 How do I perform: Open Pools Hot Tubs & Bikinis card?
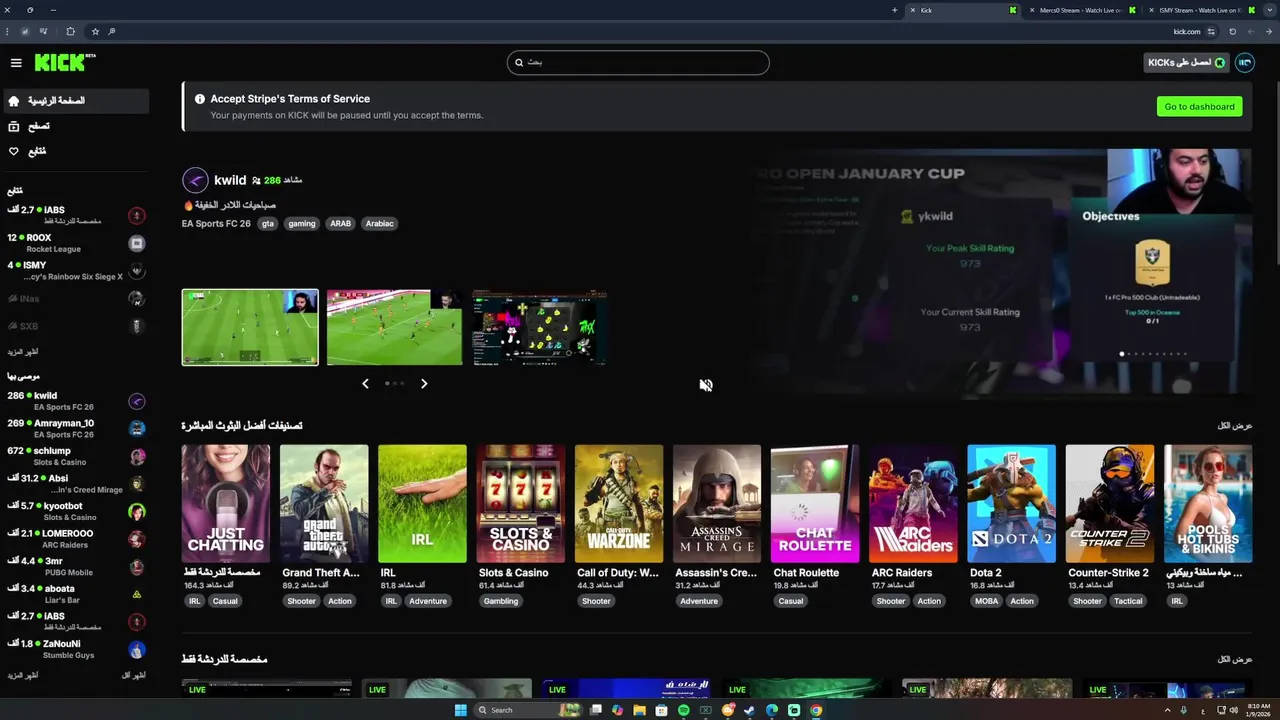[x=1208, y=504]
